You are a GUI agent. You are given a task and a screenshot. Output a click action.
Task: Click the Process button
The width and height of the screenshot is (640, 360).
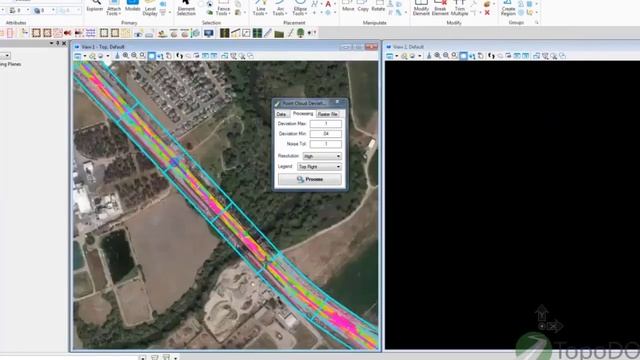pyautogui.click(x=310, y=179)
